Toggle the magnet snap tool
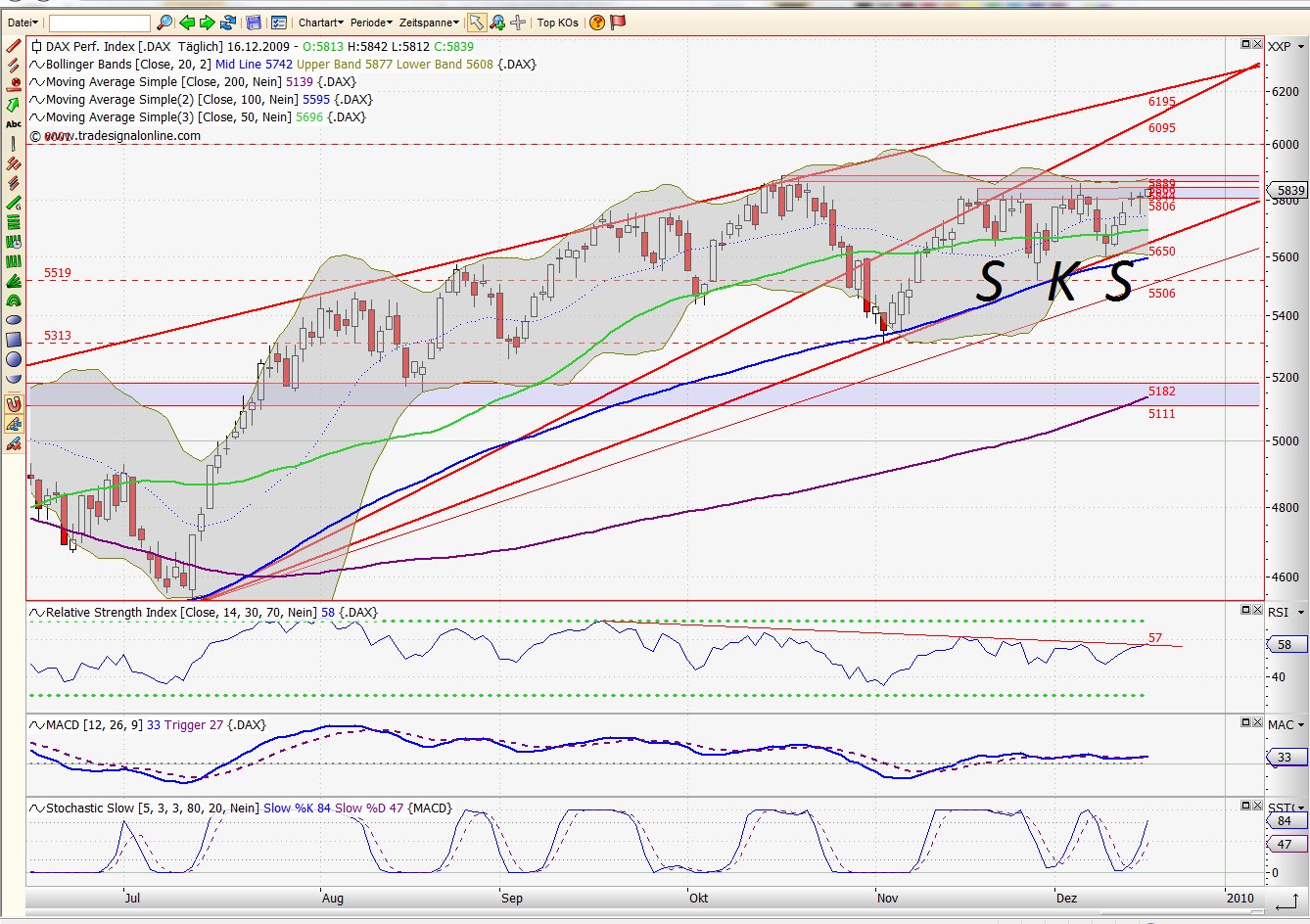This screenshot has height=924, width=1310. pos(14,402)
